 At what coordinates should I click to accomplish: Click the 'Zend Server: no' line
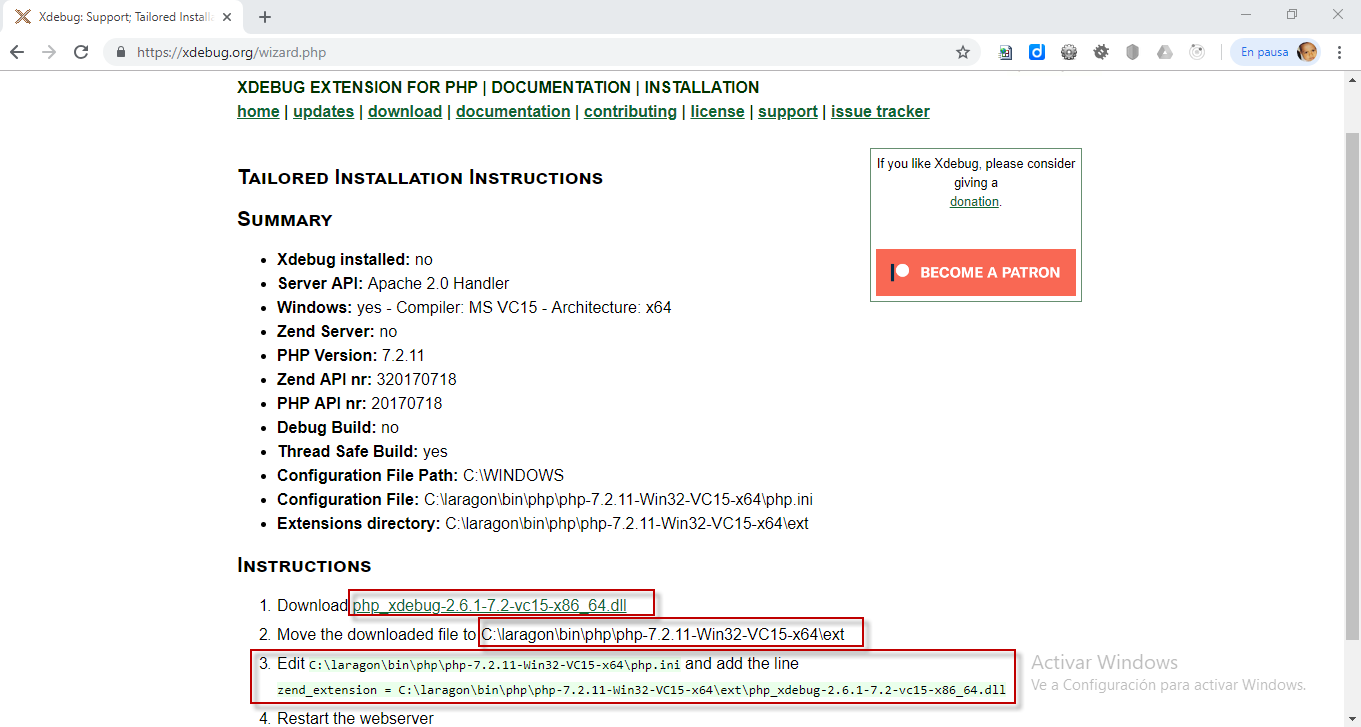337,332
